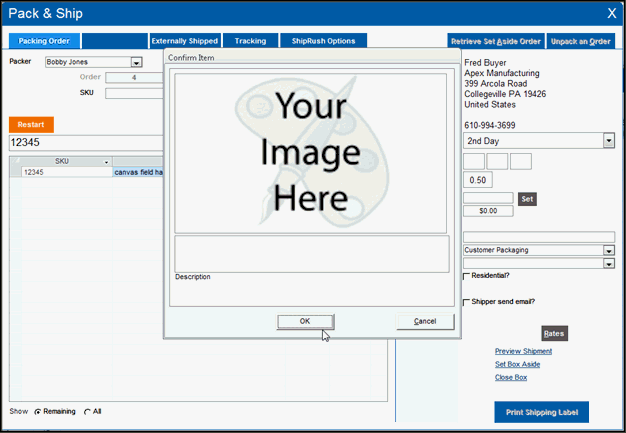Switch to the Packing Order tab
626x433 pixels.
click(x=44, y=41)
